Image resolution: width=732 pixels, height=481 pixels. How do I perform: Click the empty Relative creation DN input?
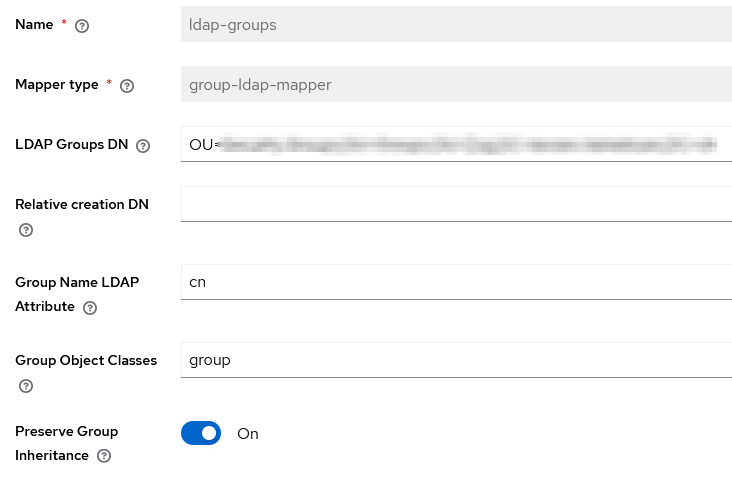[x=456, y=204]
